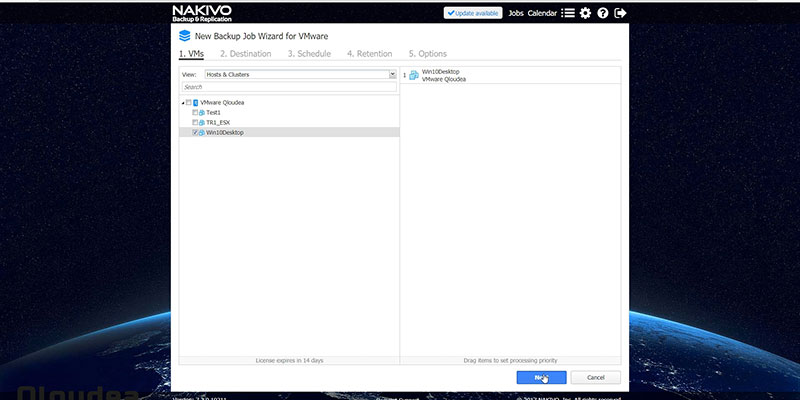Select the TR1_ESX tree row

click(x=289, y=122)
